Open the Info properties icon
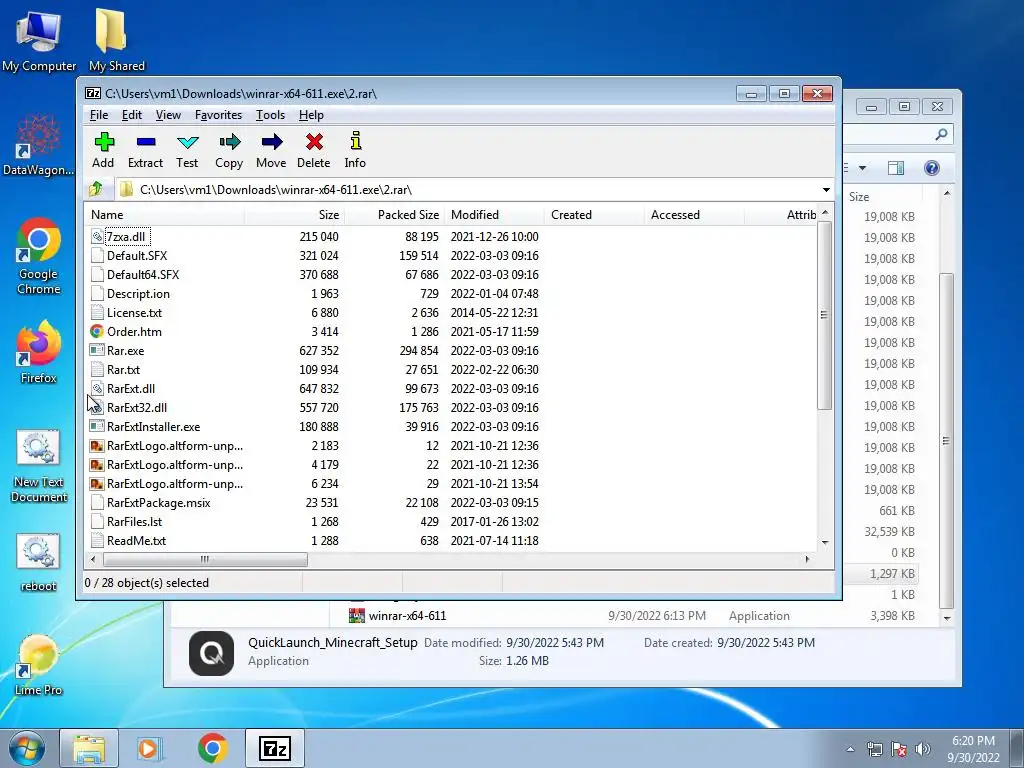This screenshot has width=1024, height=768. [x=355, y=141]
